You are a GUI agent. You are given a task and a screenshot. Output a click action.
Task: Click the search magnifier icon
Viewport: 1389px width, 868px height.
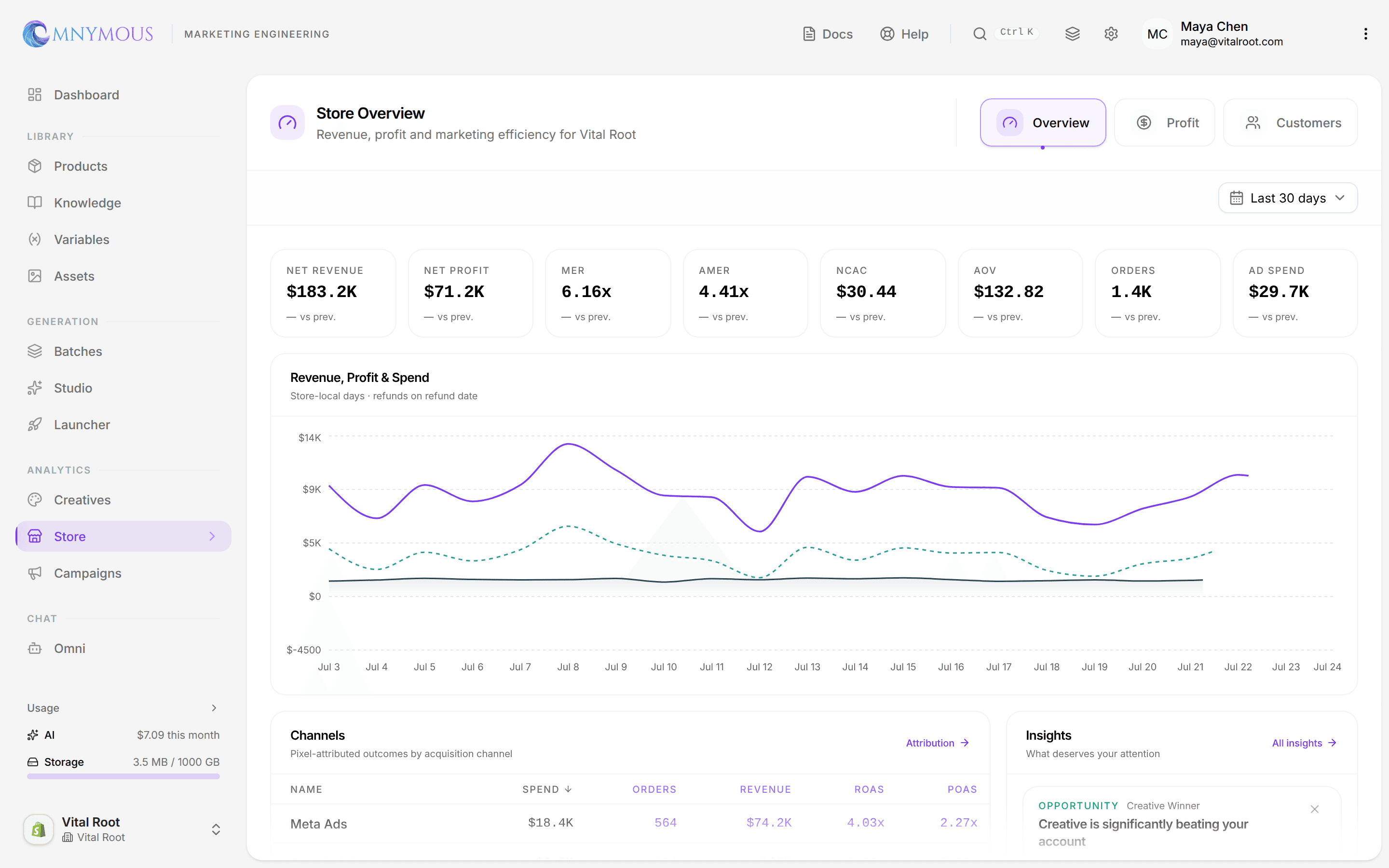pyautogui.click(x=980, y=34)
